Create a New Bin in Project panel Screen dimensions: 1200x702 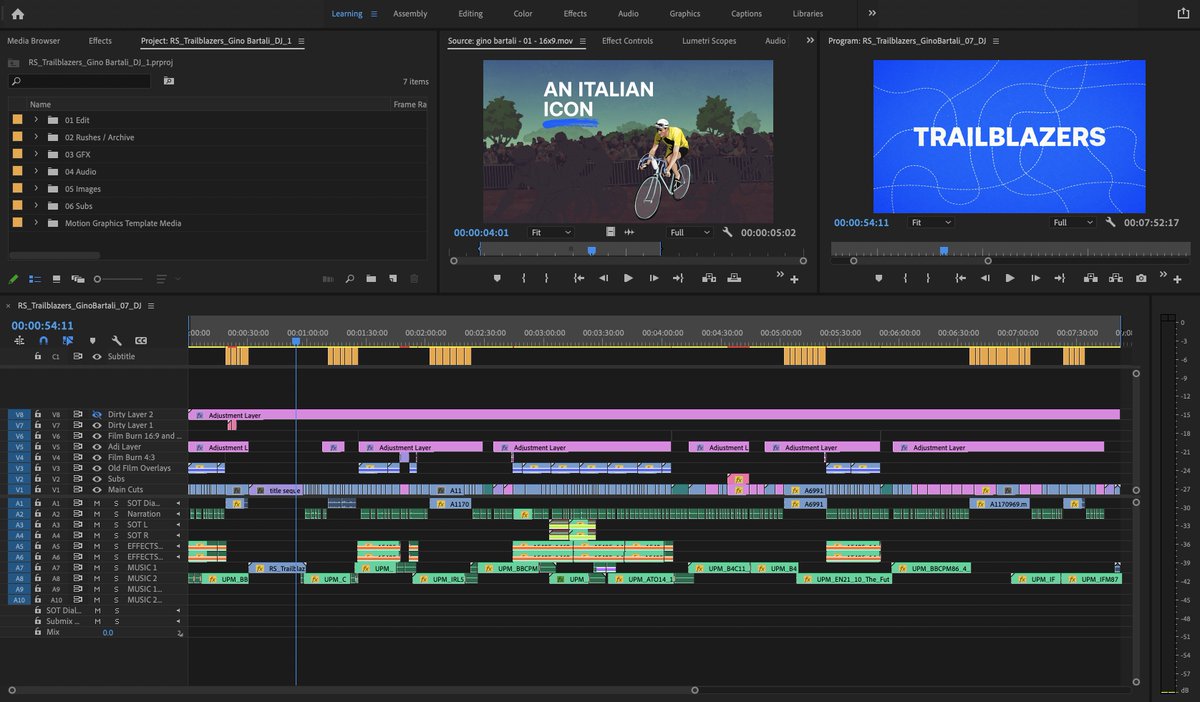(371, 279)
